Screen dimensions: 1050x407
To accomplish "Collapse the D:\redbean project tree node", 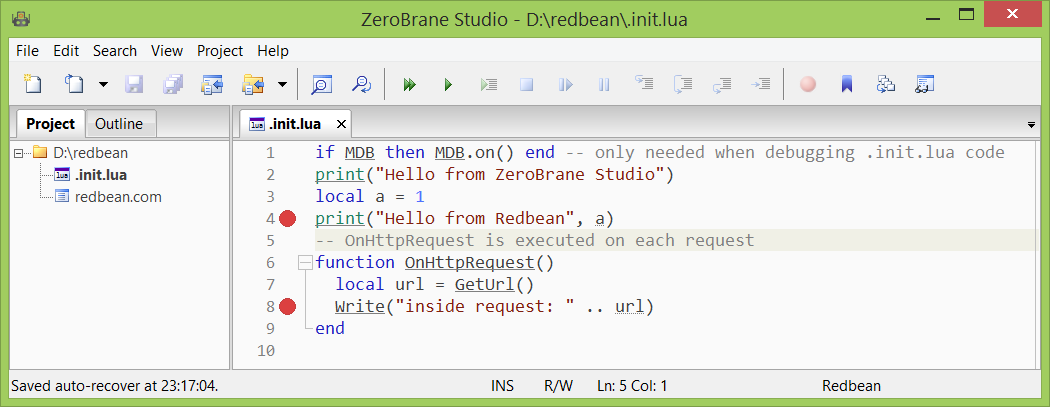I will coord(18,153).
